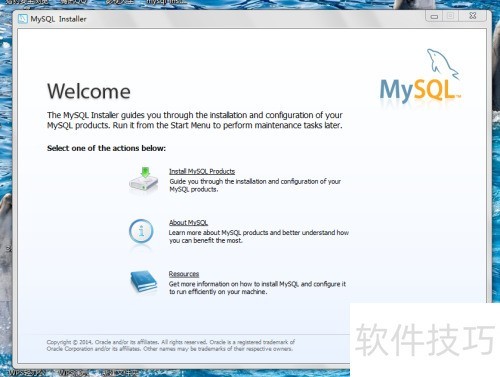The height and width of the screenshot is (377, 500).
Task: Click the 'Learn more about MySQL products' description
Action: (259, 236)
